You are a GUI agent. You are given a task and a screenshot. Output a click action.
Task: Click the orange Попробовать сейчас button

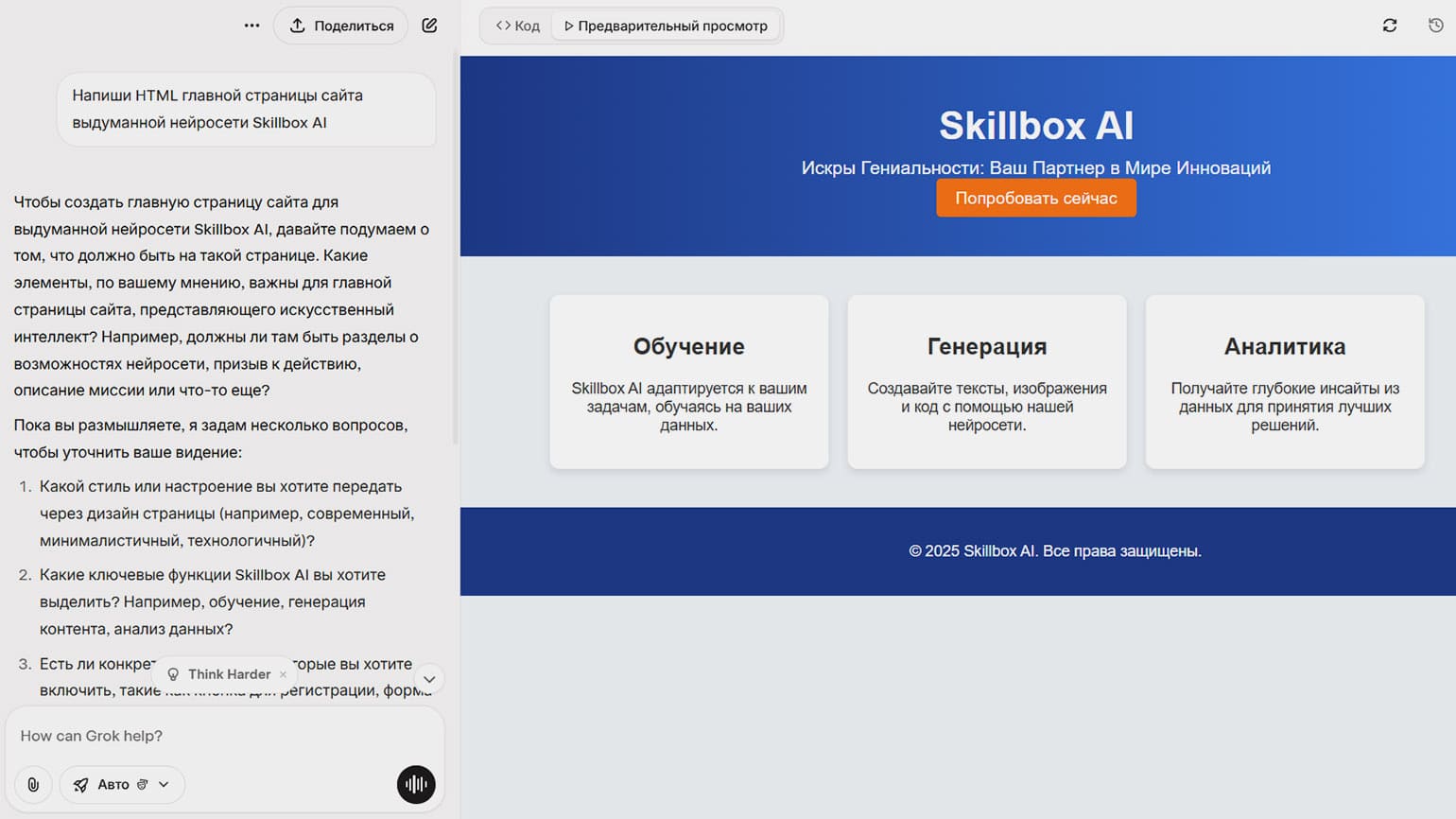pyautogui.click(x=1035, y=199)
